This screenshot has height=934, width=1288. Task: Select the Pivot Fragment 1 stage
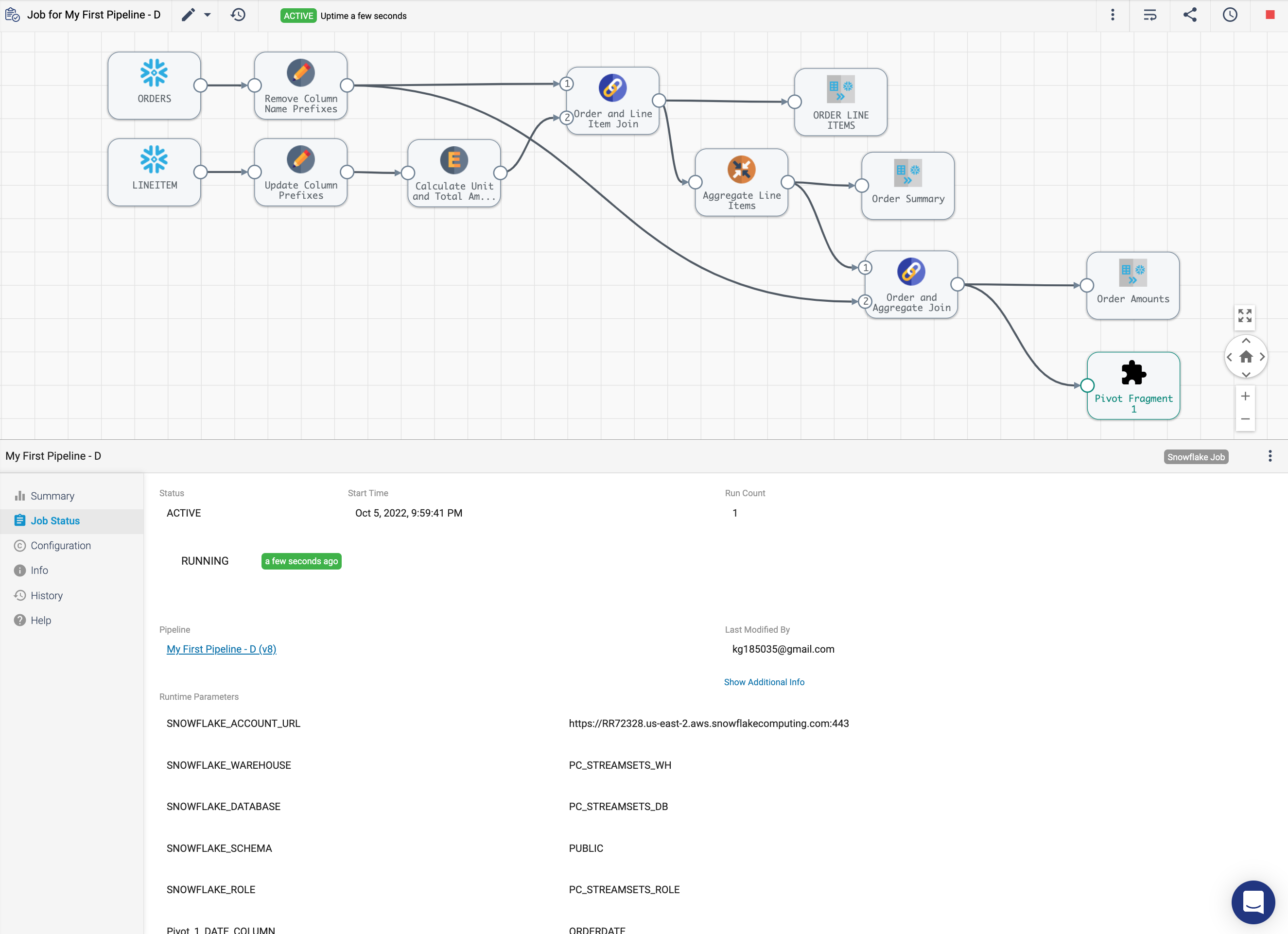pos(1133,385)
